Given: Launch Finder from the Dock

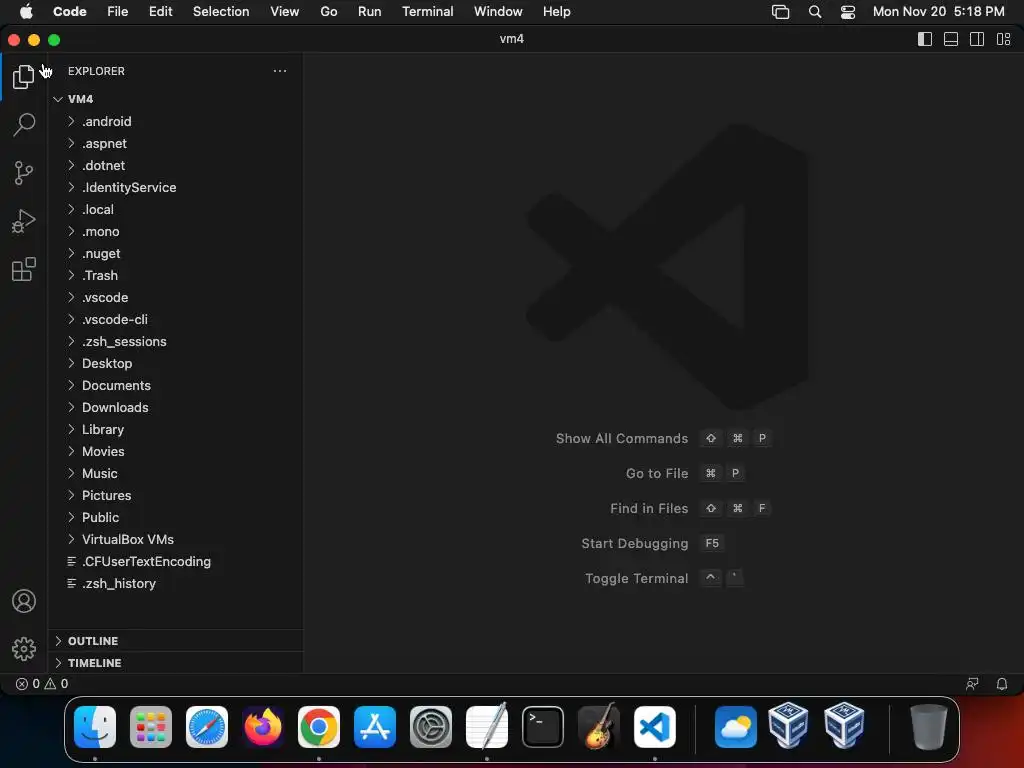Looking at the screenshot, I should 95,727.
